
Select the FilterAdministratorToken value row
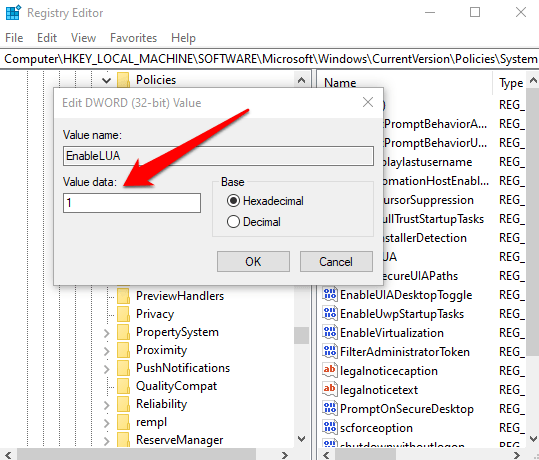tap(405, 352)
